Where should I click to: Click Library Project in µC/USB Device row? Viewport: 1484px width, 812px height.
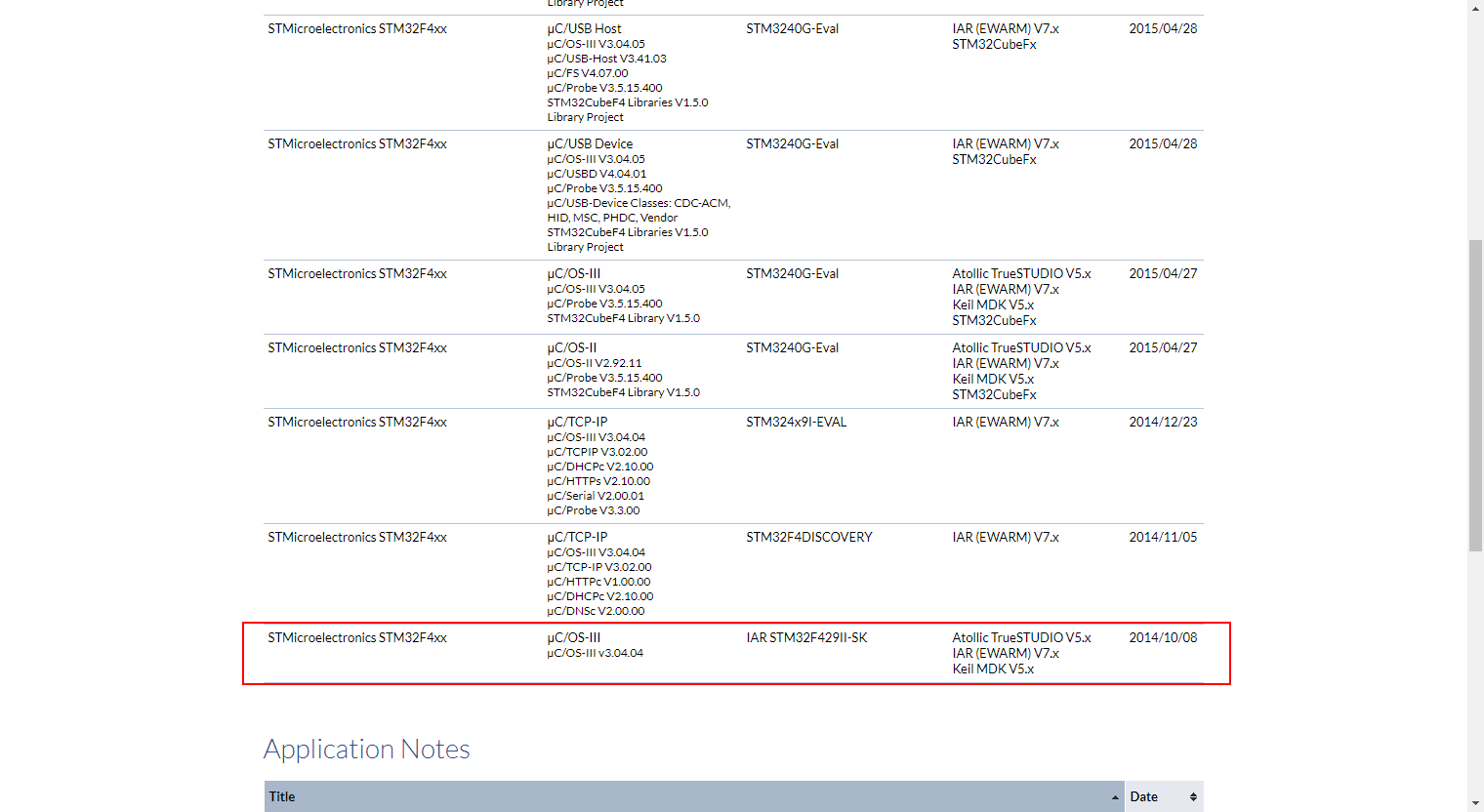(585, 247)
